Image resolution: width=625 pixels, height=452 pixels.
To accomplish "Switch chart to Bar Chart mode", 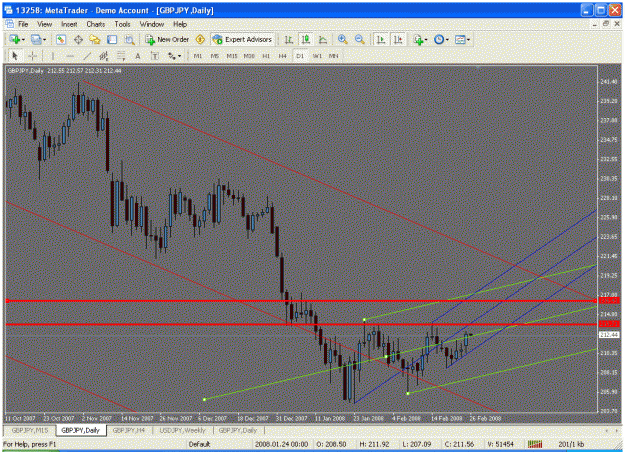I will click(x=289, y=39).
